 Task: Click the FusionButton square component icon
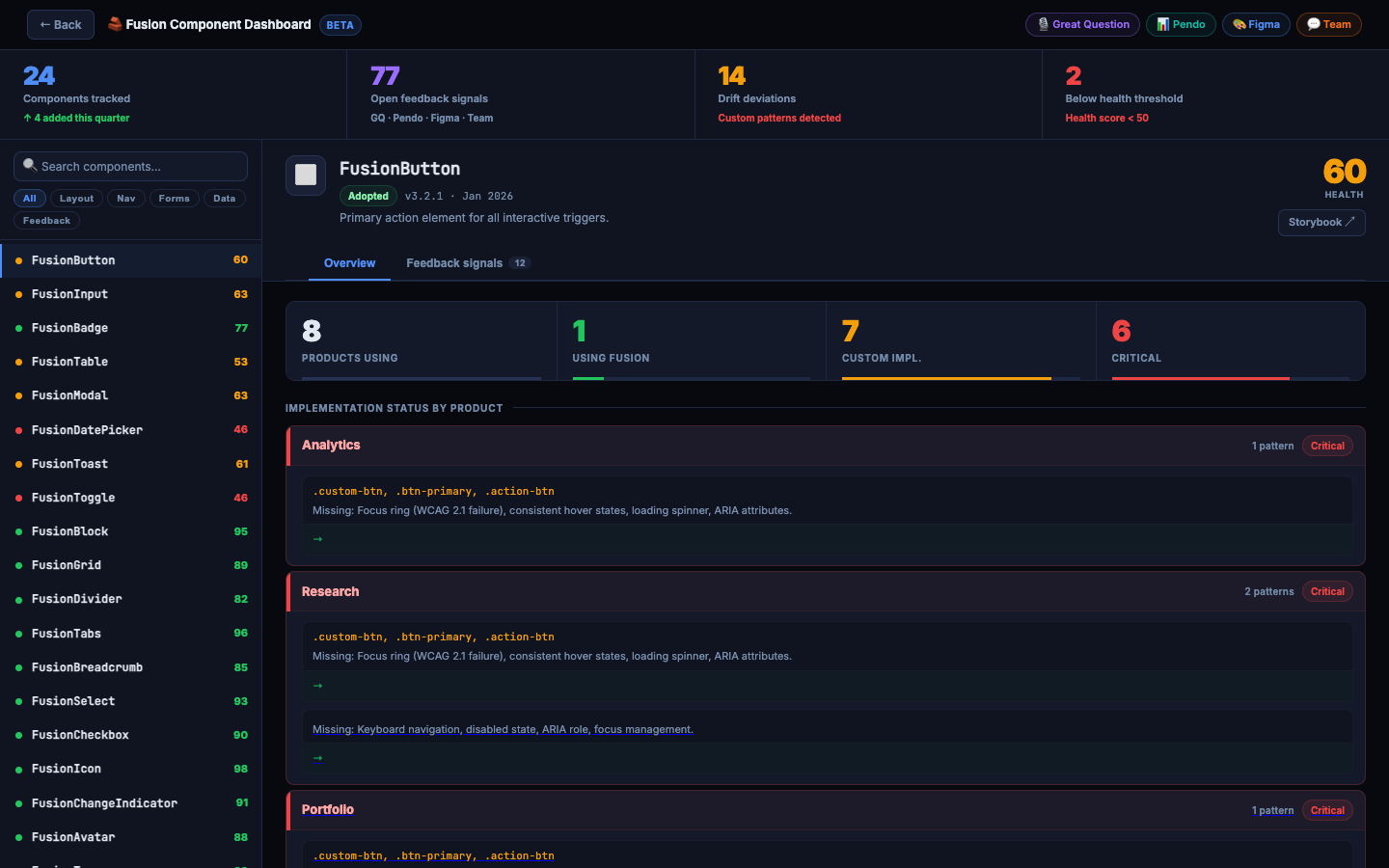click(306, 175)
